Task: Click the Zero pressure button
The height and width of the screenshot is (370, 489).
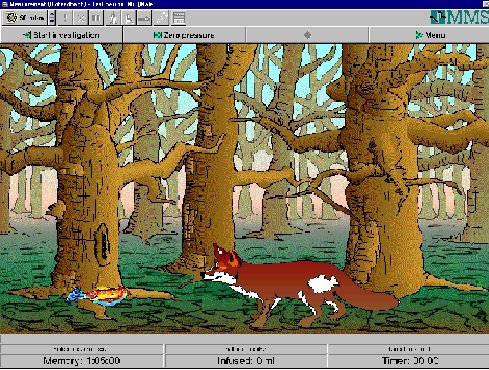Action: [184, 35]
